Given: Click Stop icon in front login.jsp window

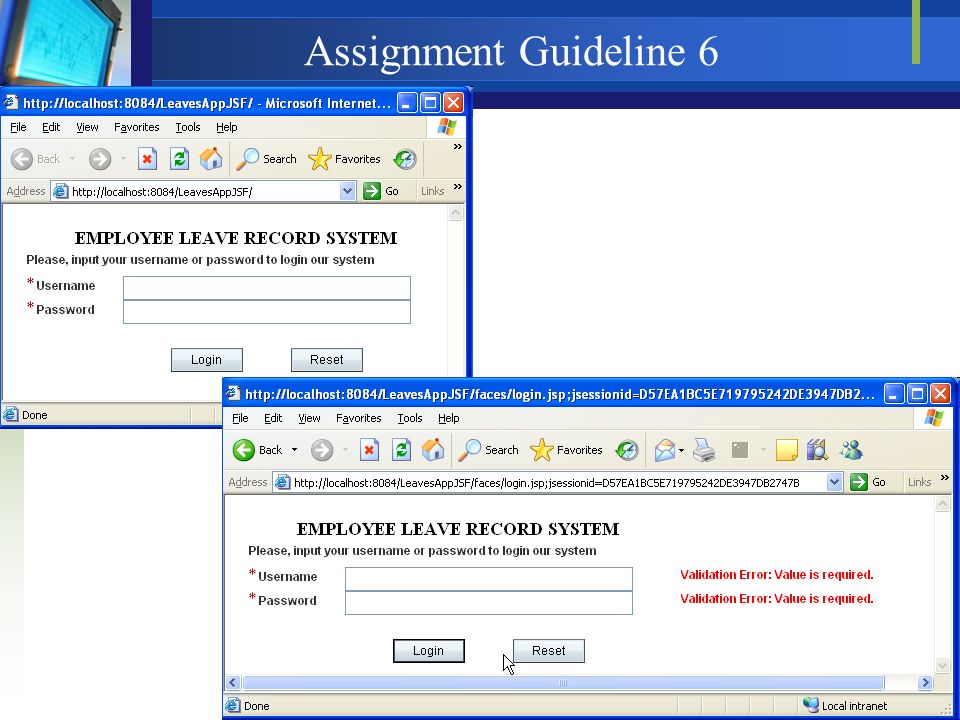Looking at the screenshot, I should point(369,450).
